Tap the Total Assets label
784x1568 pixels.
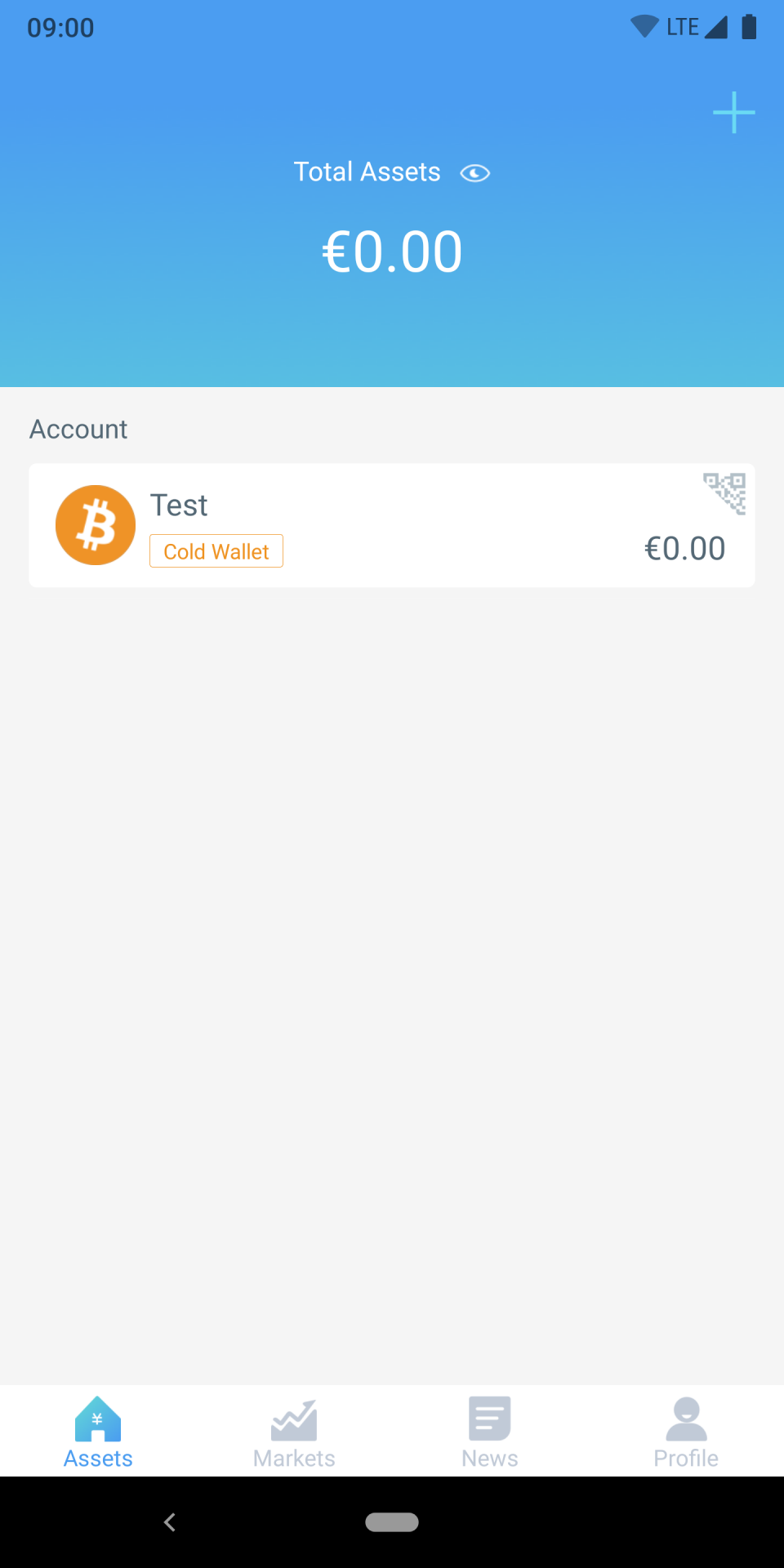[367, 172]
